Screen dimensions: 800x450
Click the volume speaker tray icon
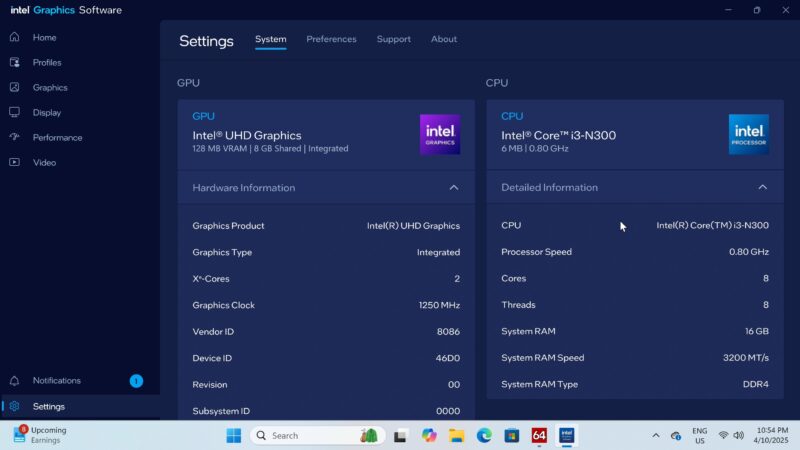739,436
